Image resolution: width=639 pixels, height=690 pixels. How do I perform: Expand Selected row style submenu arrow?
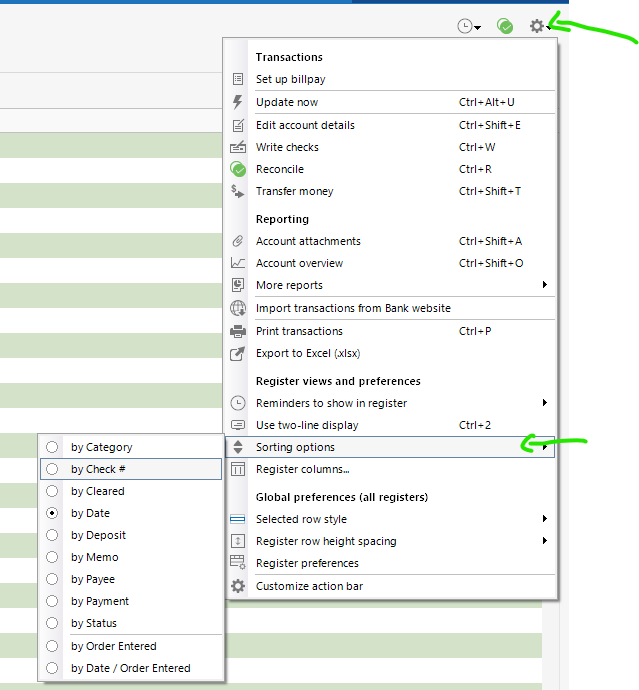point(545,519)
